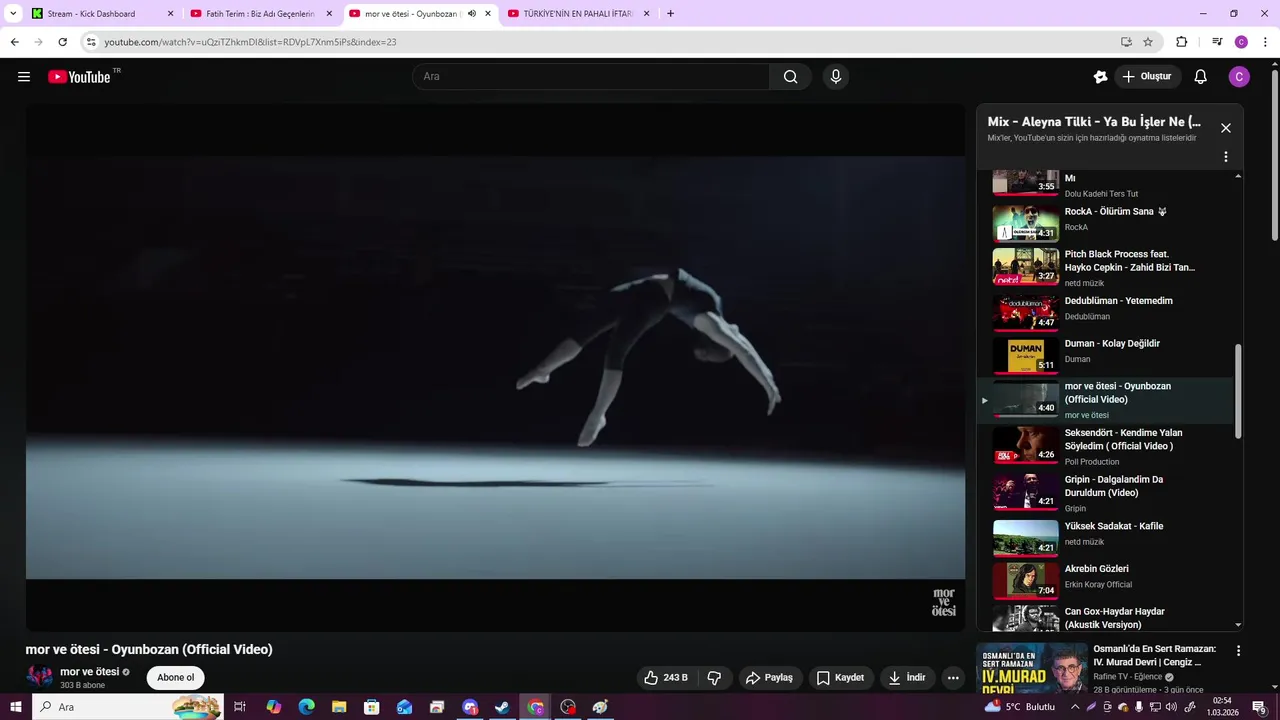Switch to the Fatih Terim tab
Screen dimensions: 1280x720
tap(260, 14)
